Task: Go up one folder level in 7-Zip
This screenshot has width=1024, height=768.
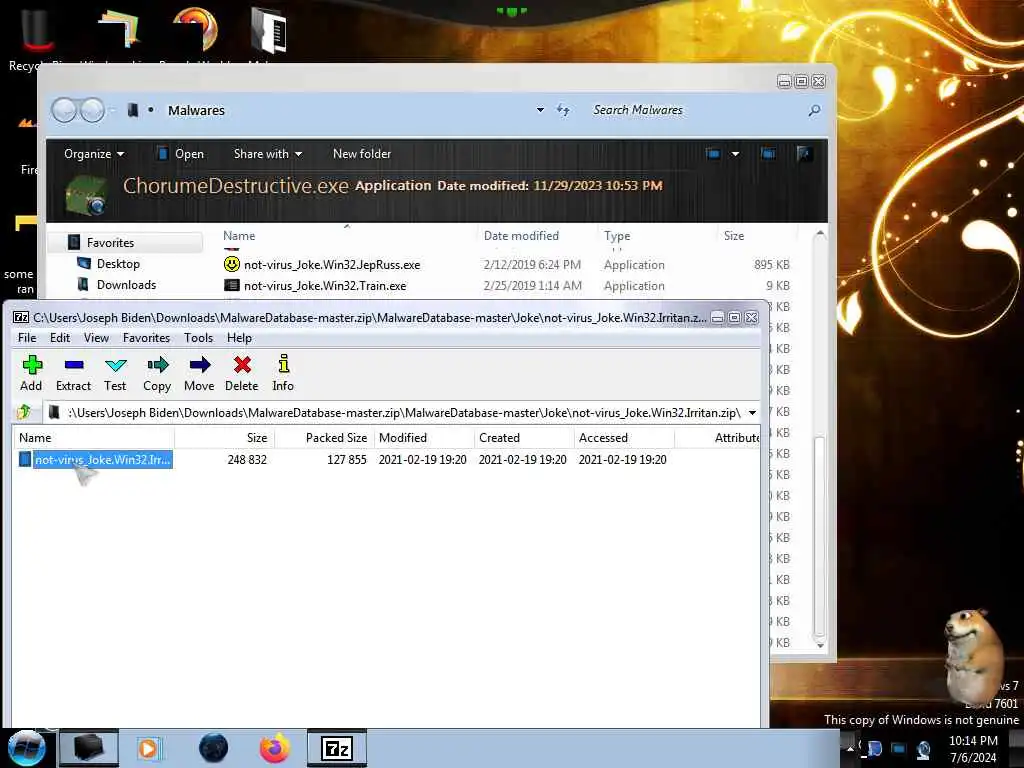Action: [24, 412]
